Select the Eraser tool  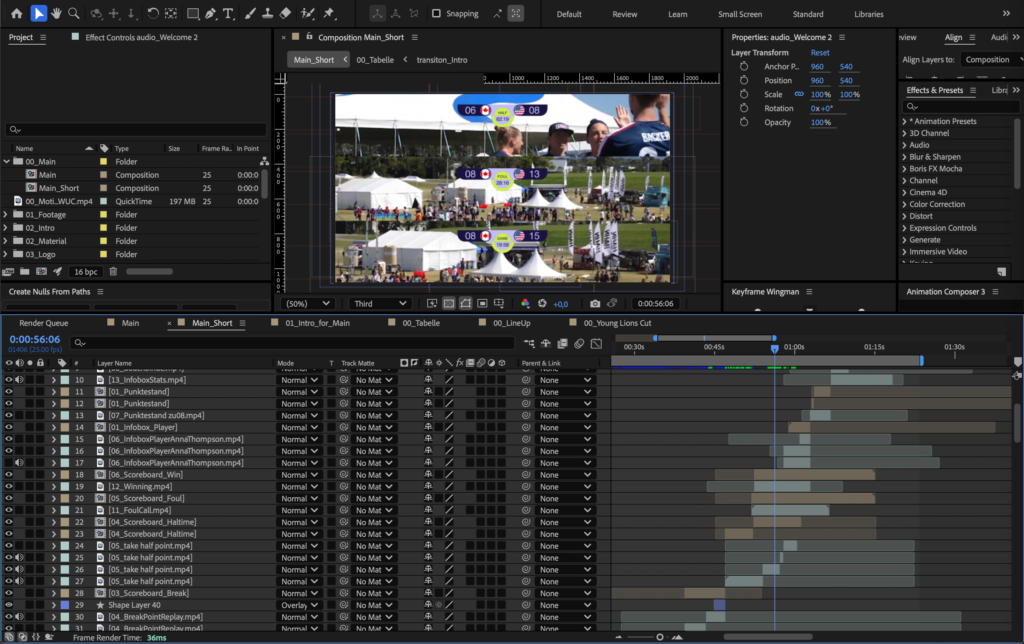(285, 14)
